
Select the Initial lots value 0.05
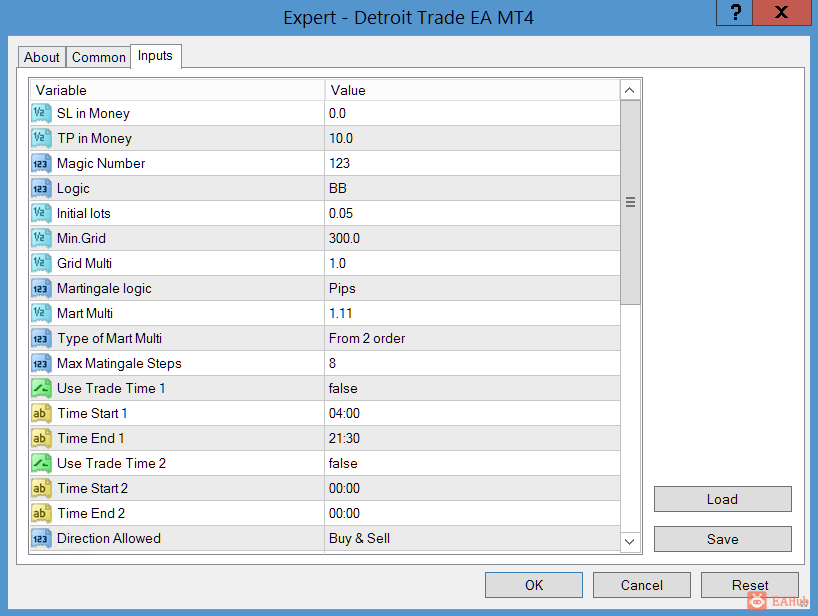pos(473,213)
